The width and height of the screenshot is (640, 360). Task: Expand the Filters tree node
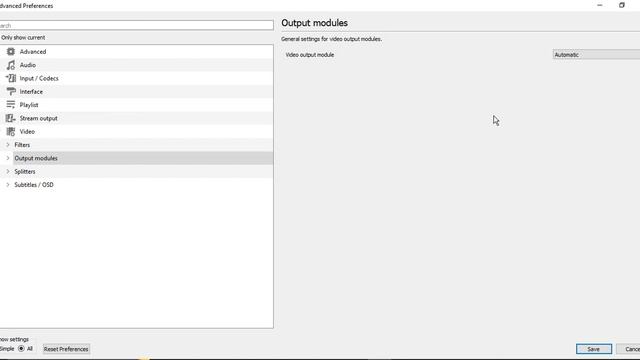[7, 145]
